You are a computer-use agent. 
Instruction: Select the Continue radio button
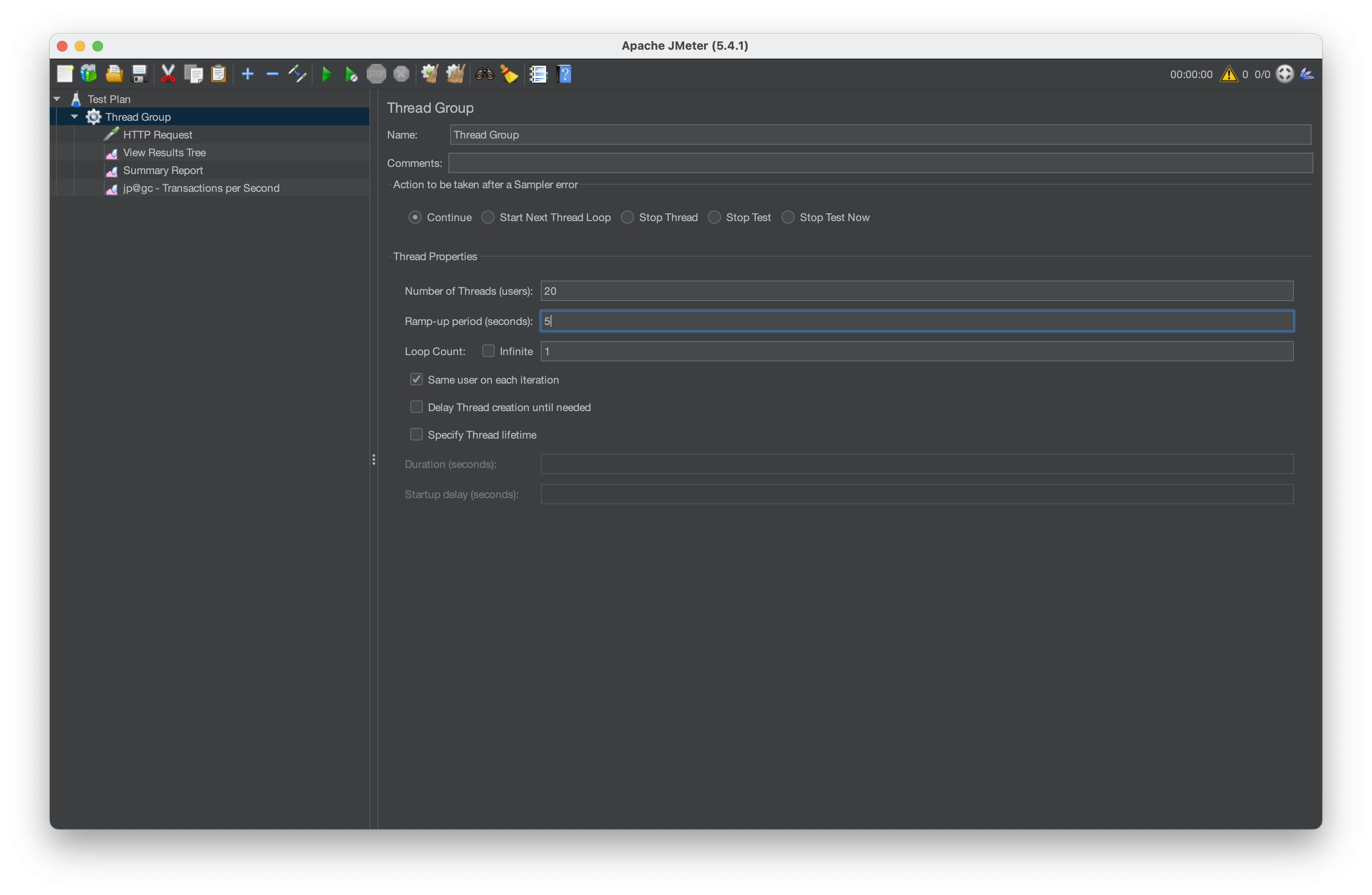click(x=414, y=217)
